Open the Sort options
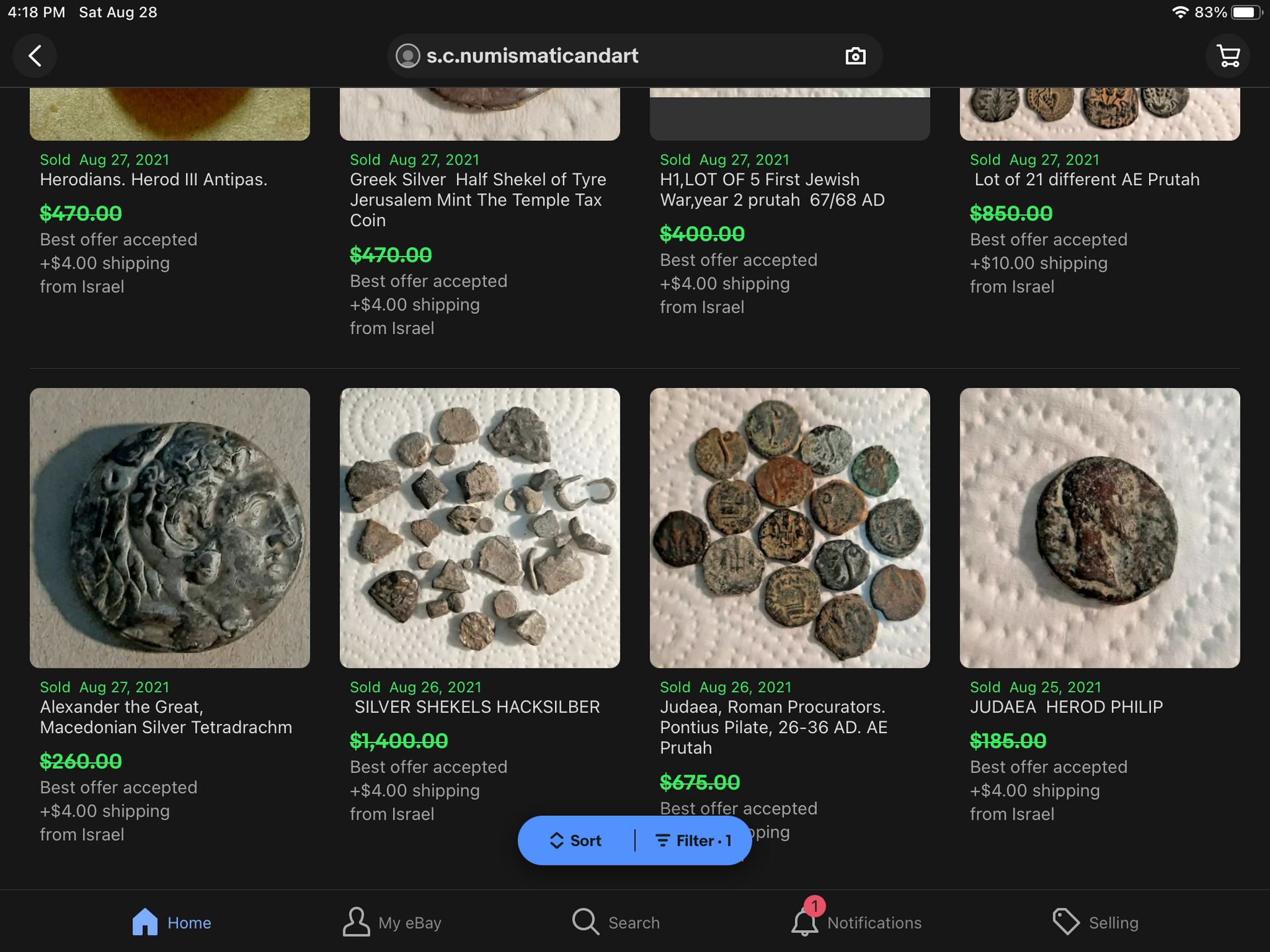The width and height of the screenshot is (1270, 952). pyautogui.click(x=575, y=840)
